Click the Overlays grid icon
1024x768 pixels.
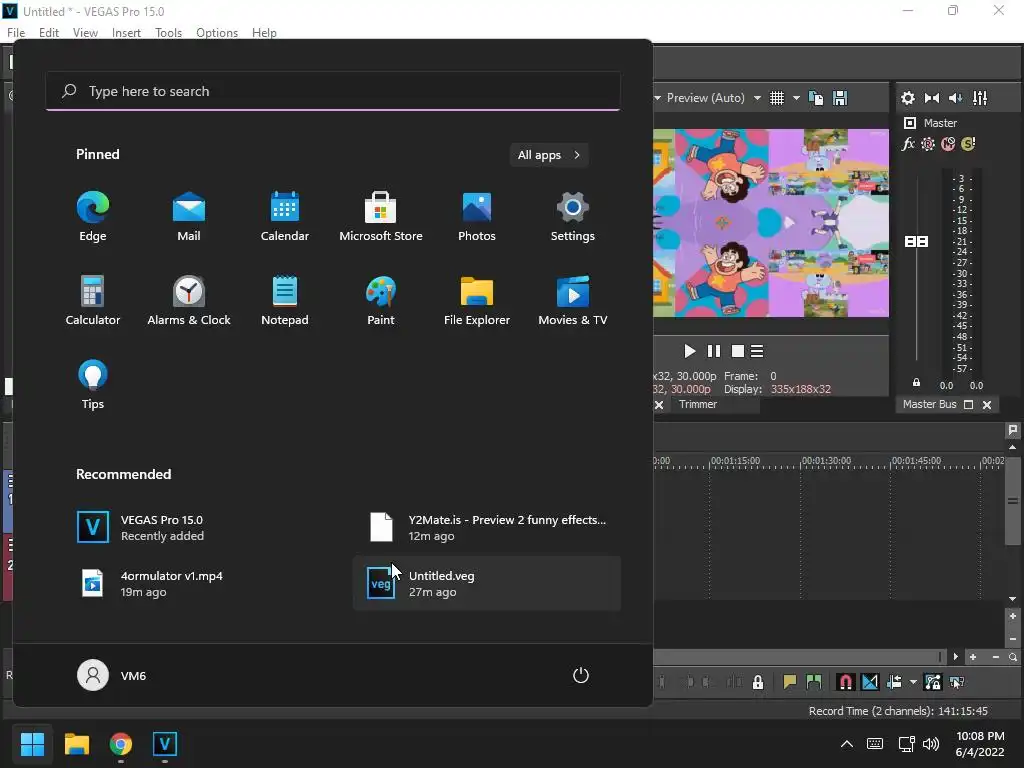(x=777, y=98)
